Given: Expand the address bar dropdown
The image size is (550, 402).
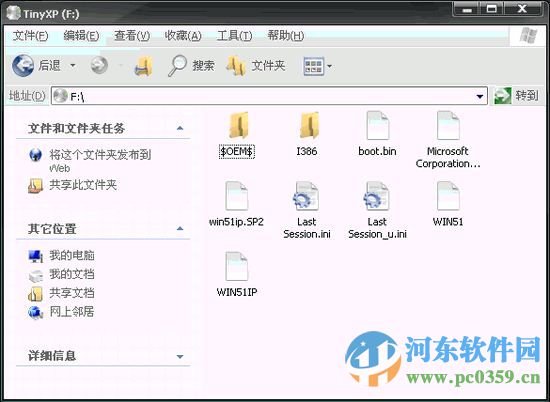Looking at the screenshot, I should 479,96.
